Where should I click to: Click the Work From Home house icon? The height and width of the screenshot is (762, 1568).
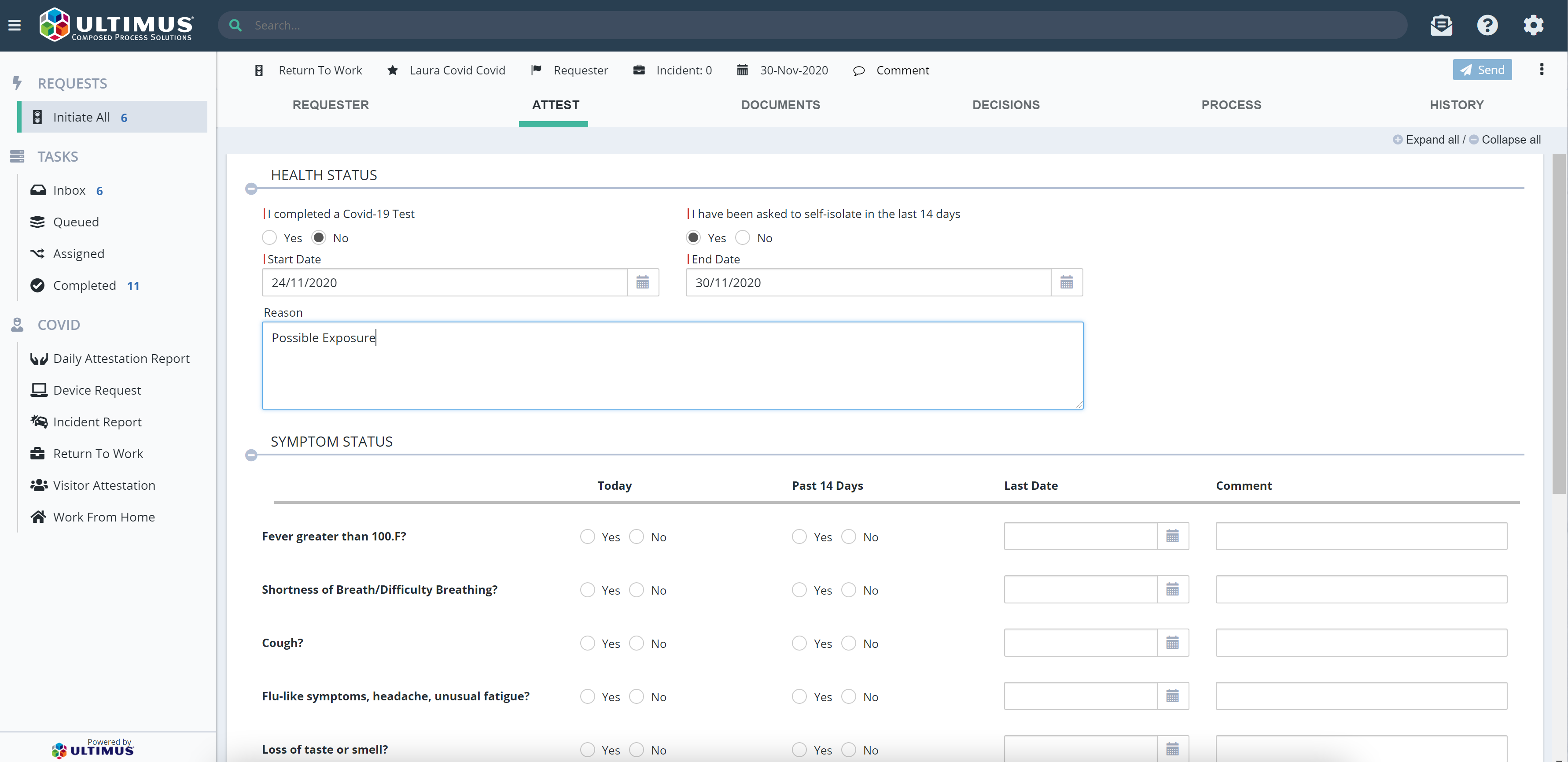pos(38,517)
